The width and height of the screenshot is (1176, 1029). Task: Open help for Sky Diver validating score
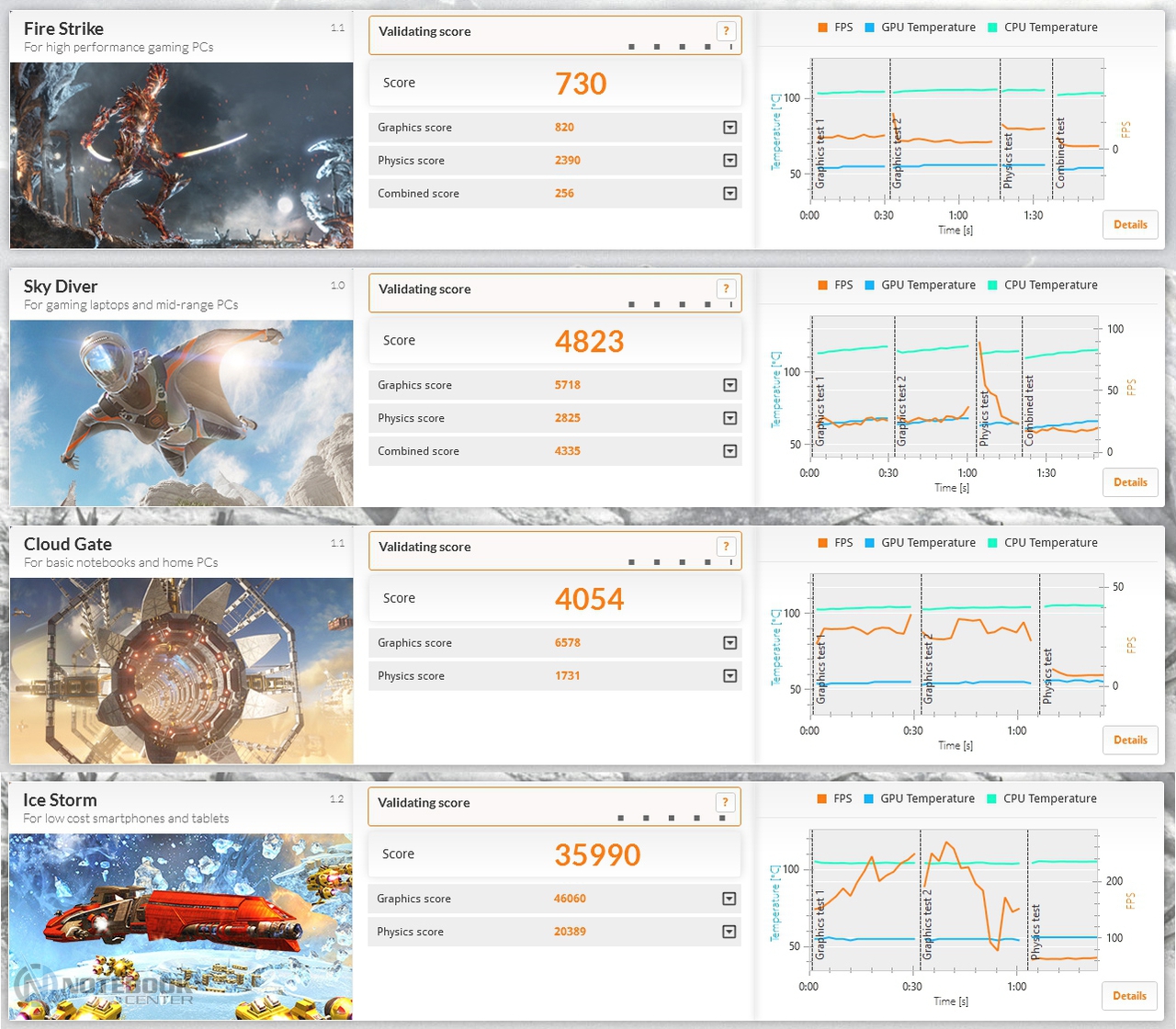tap(726, 288)
